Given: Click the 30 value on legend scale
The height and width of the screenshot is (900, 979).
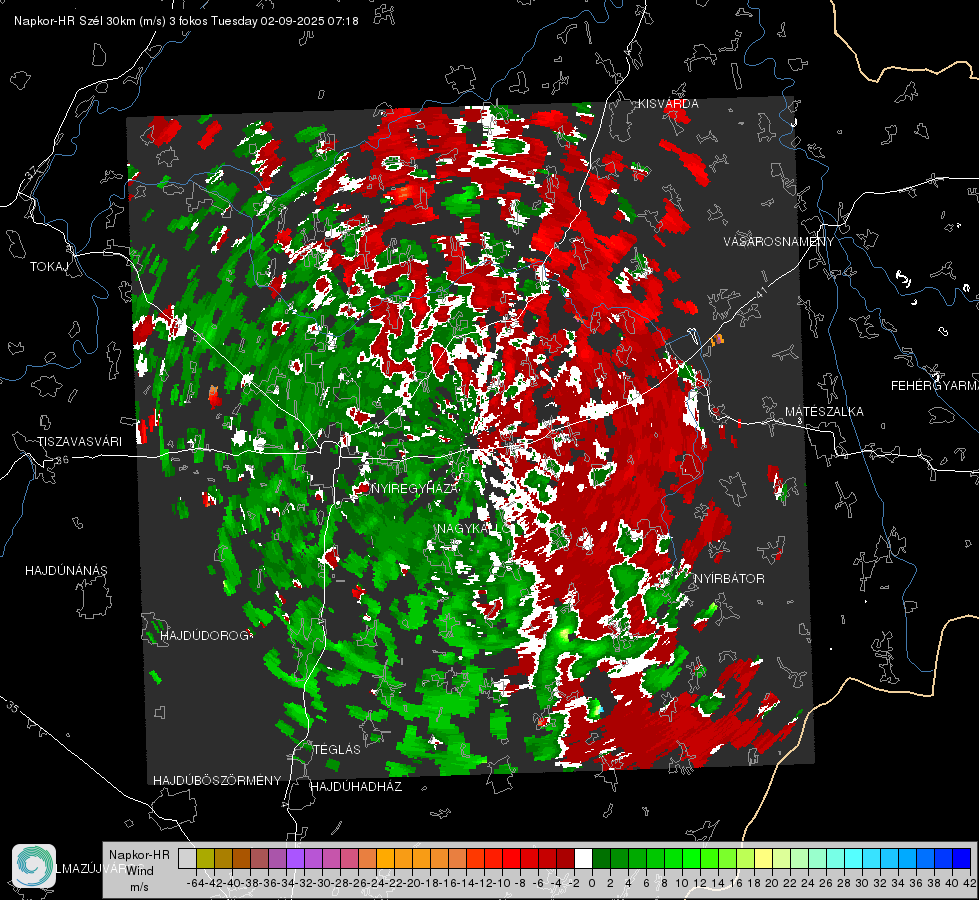Looking at the screenshot, I should click(x=862, y=883).
